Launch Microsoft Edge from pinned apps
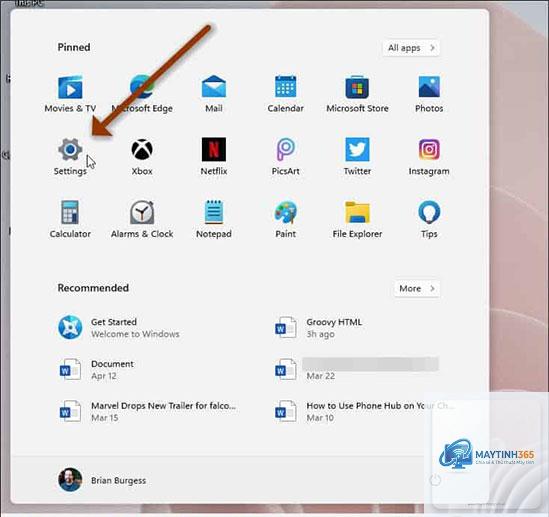The height and width of the screenshot is (517, 549). [x=142, y=94]
